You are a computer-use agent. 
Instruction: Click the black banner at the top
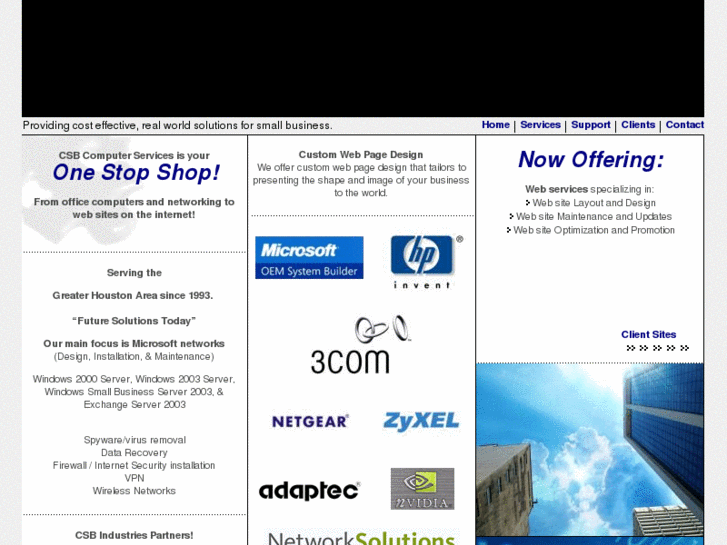point(363,58)
